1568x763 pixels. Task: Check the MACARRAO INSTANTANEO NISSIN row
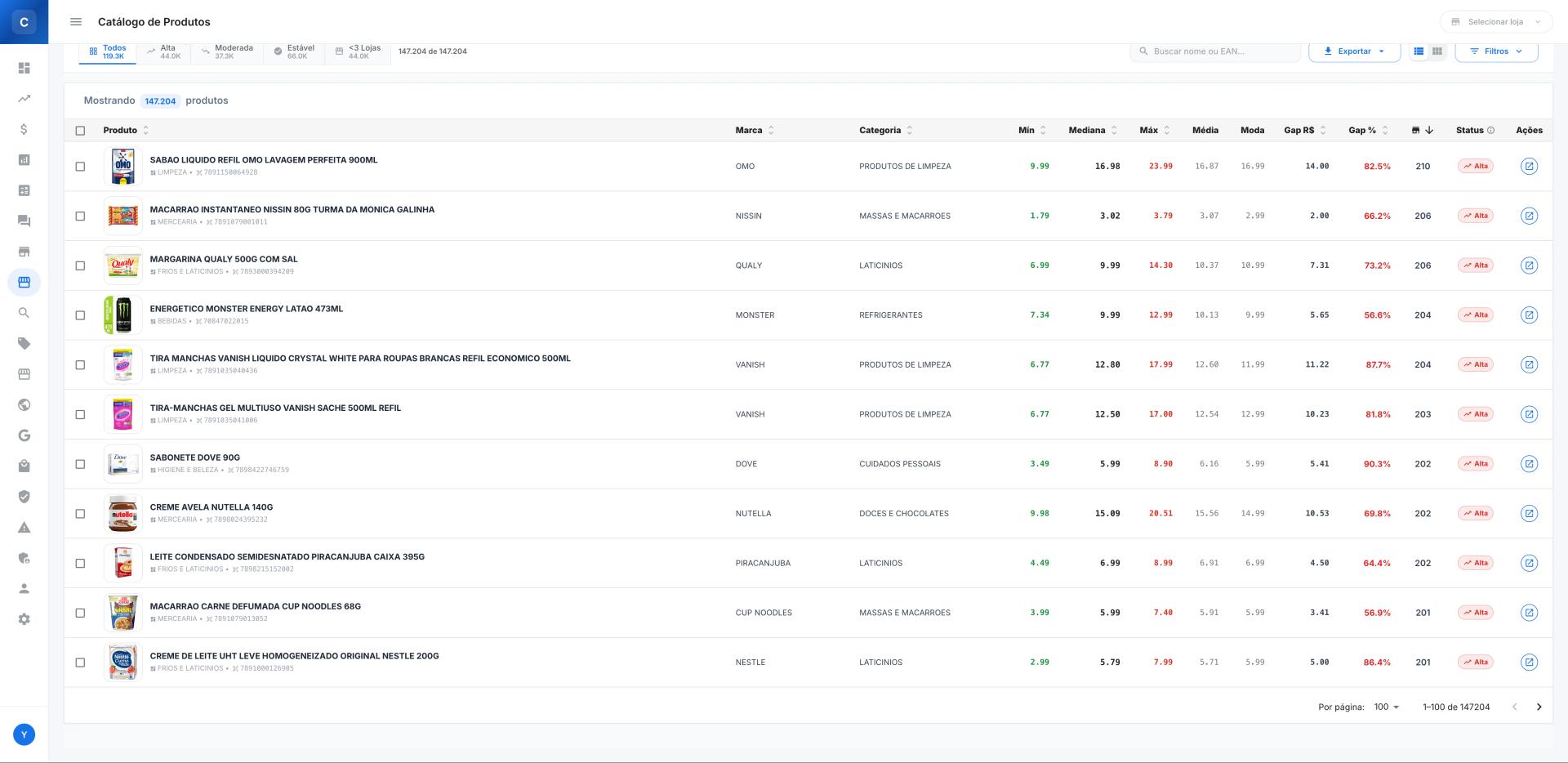[80, 216]
